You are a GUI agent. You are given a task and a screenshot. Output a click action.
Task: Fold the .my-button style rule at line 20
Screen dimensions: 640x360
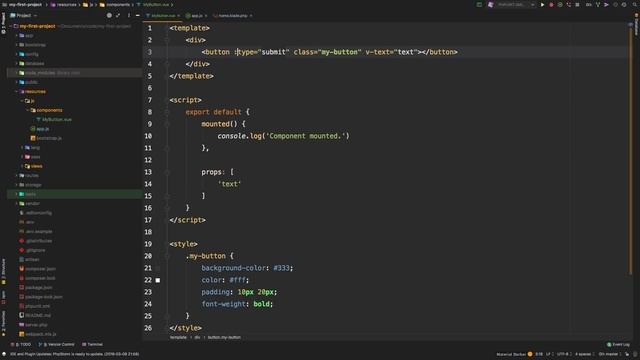coord(167,256)
